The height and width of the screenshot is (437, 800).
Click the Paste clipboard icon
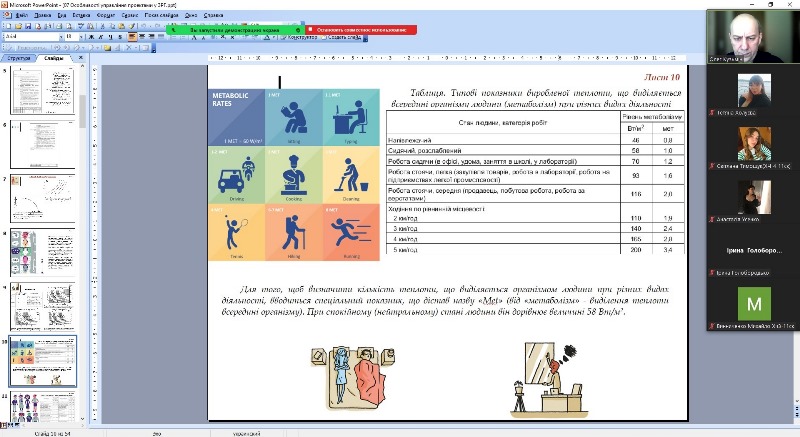[x=121, y=26]
